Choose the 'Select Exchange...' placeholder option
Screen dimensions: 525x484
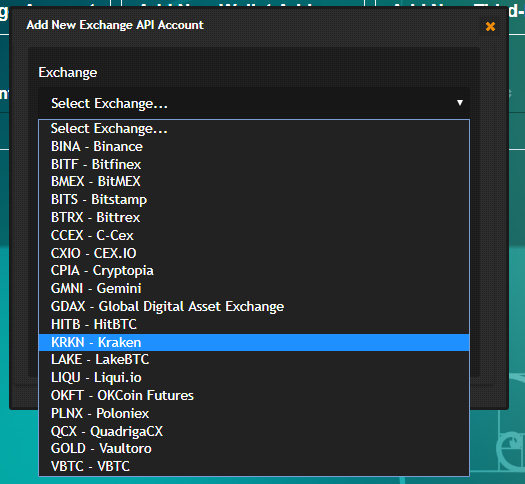point(254,129)
